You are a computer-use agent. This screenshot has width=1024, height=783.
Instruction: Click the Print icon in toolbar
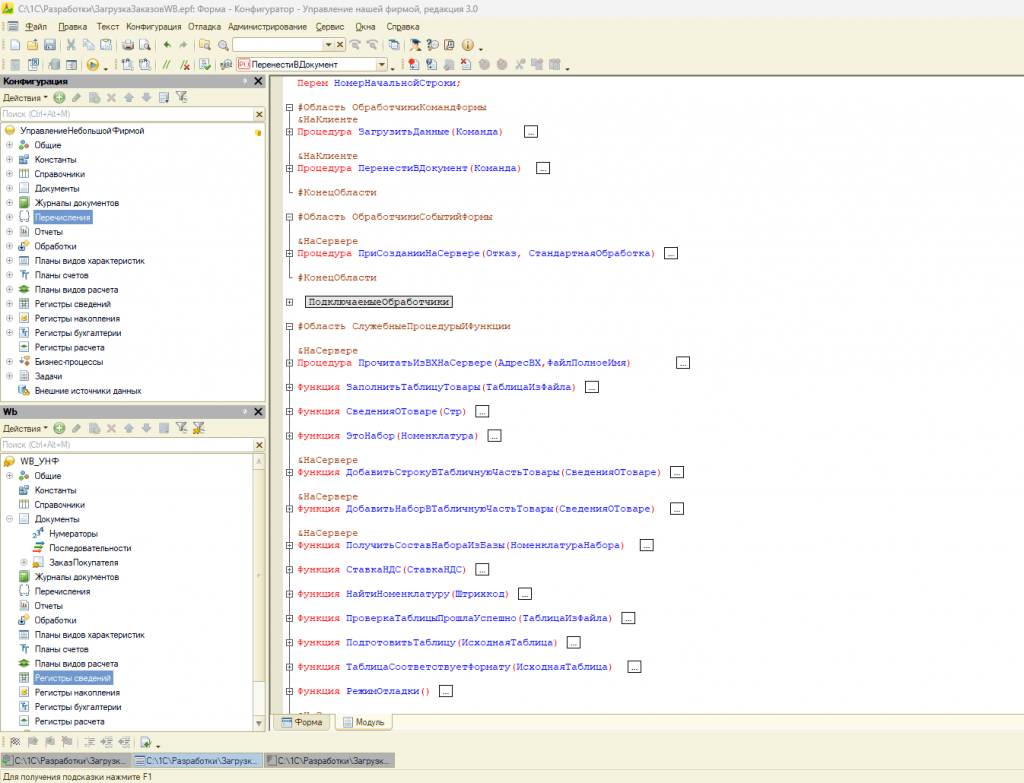point(128,45)
